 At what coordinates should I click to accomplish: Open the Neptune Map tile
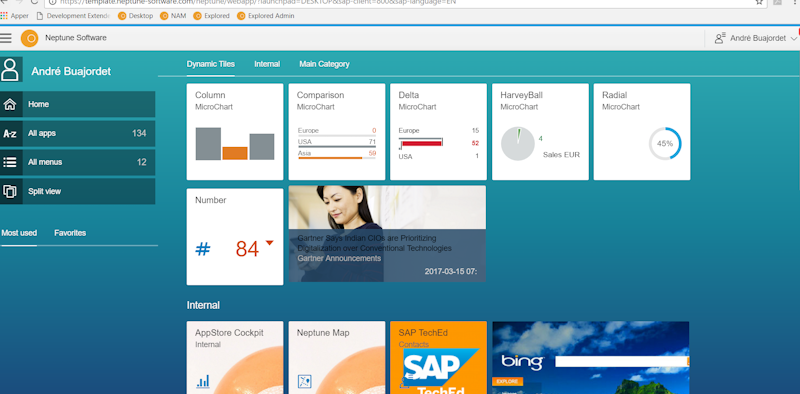[x=337, y=357]
